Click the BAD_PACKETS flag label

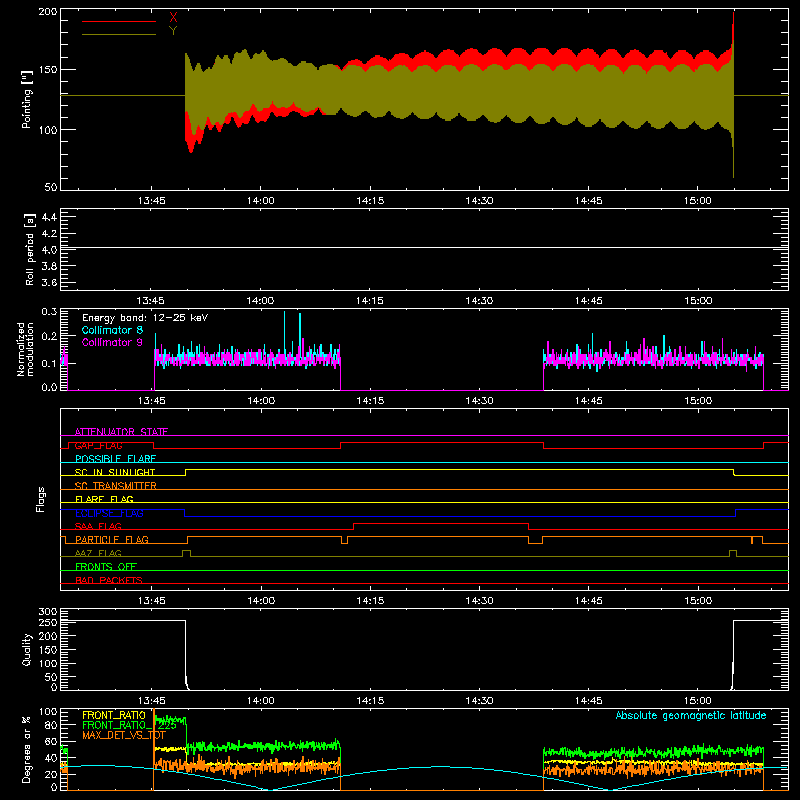coord(109,580)
